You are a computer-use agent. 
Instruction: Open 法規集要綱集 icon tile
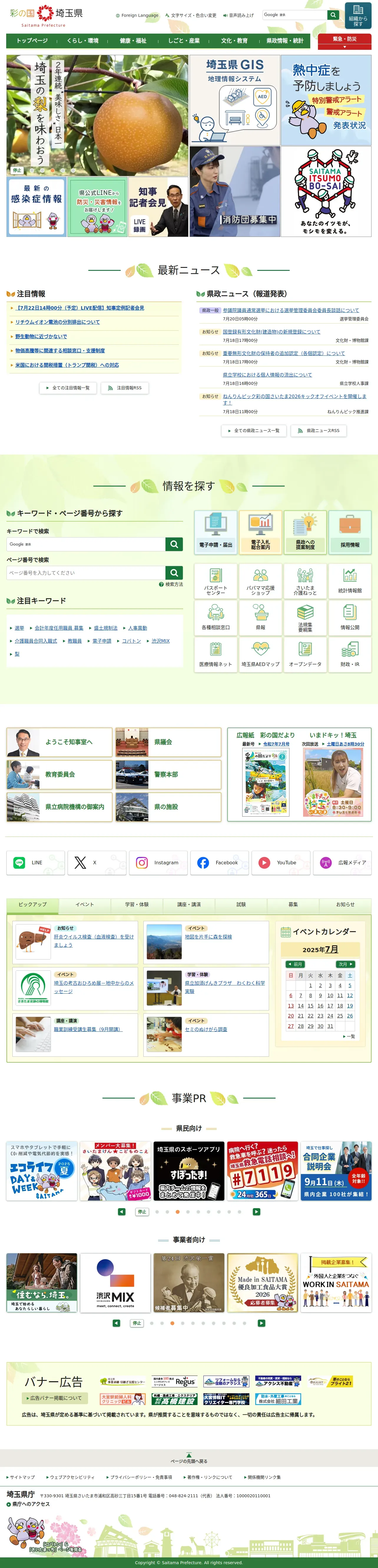click(305, 618)
